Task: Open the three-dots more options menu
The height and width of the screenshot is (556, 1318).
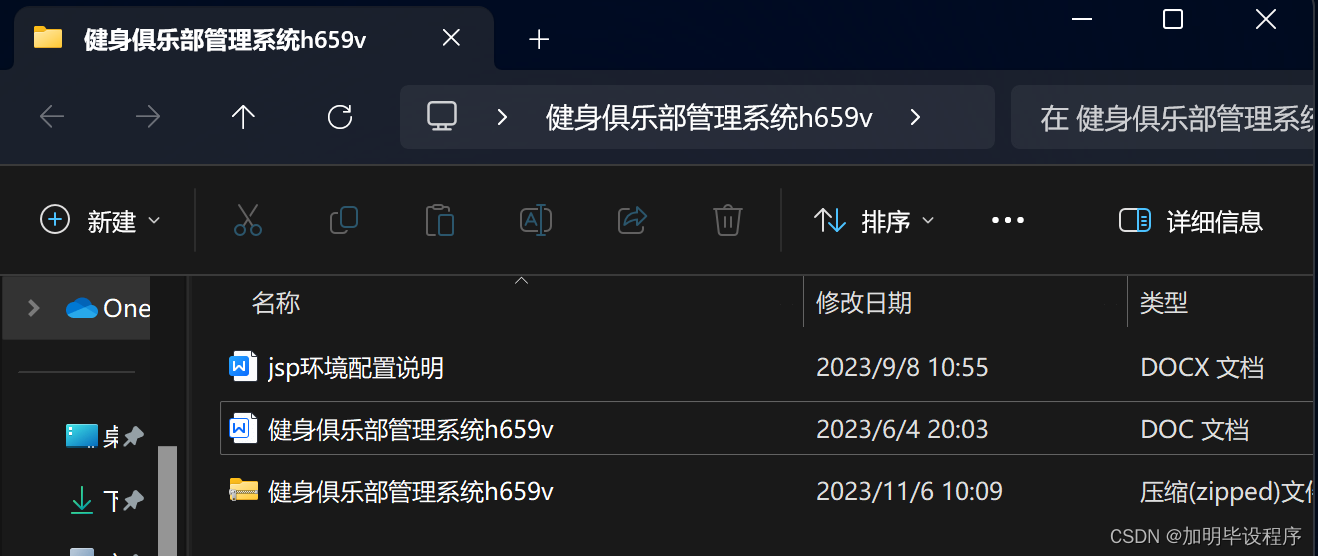Action: coord(1007,220)
